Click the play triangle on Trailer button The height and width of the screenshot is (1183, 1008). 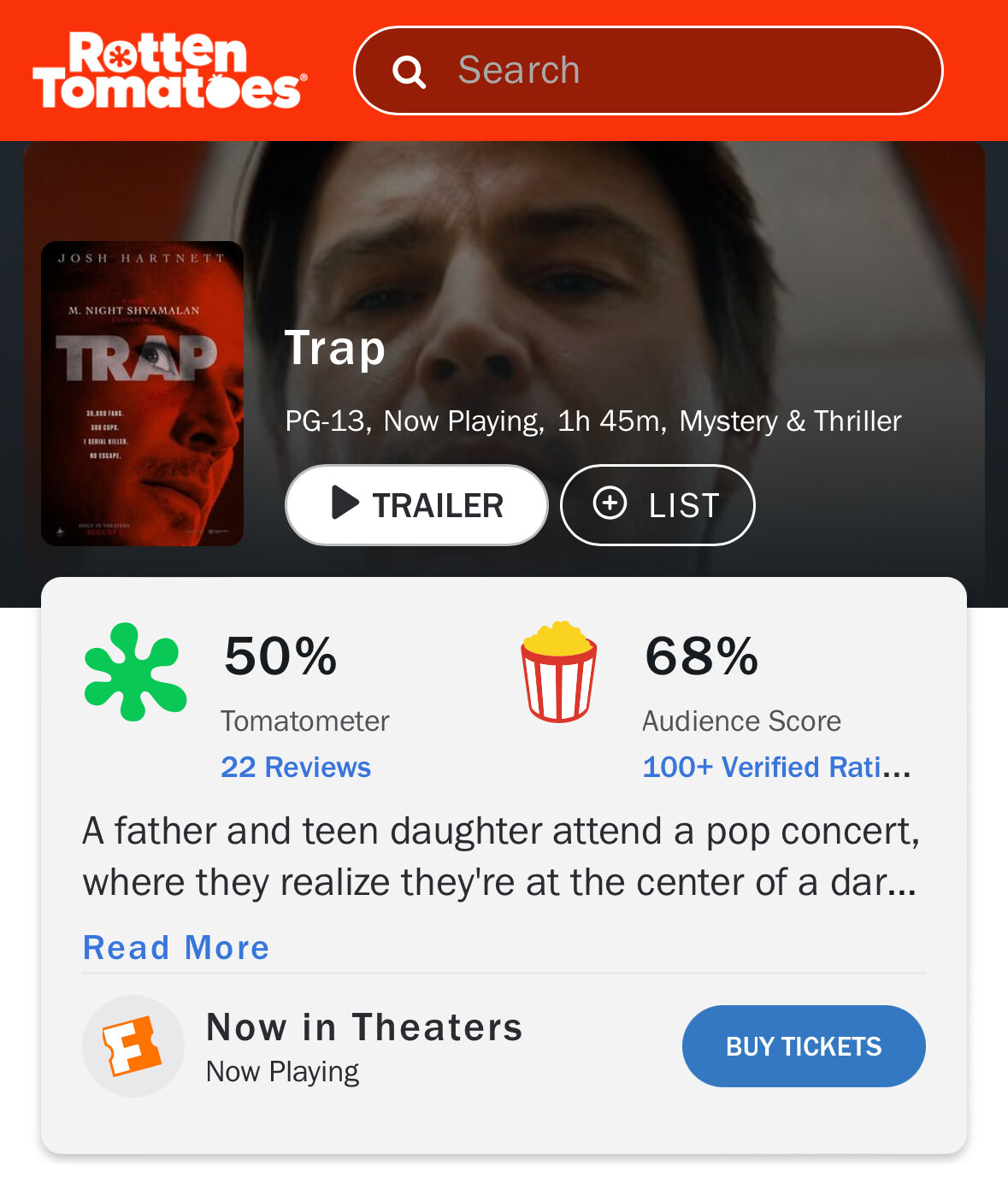345,503
